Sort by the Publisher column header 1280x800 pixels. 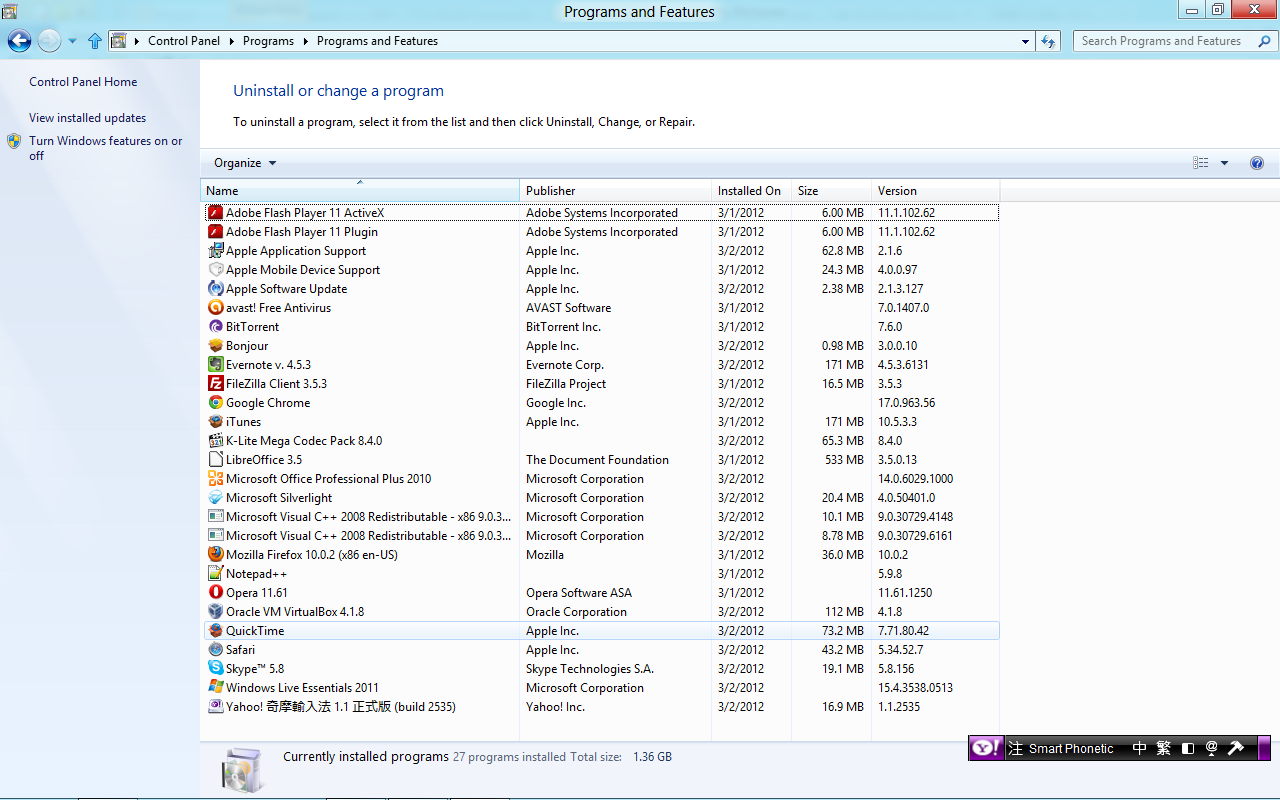click(x=616, y=190)
